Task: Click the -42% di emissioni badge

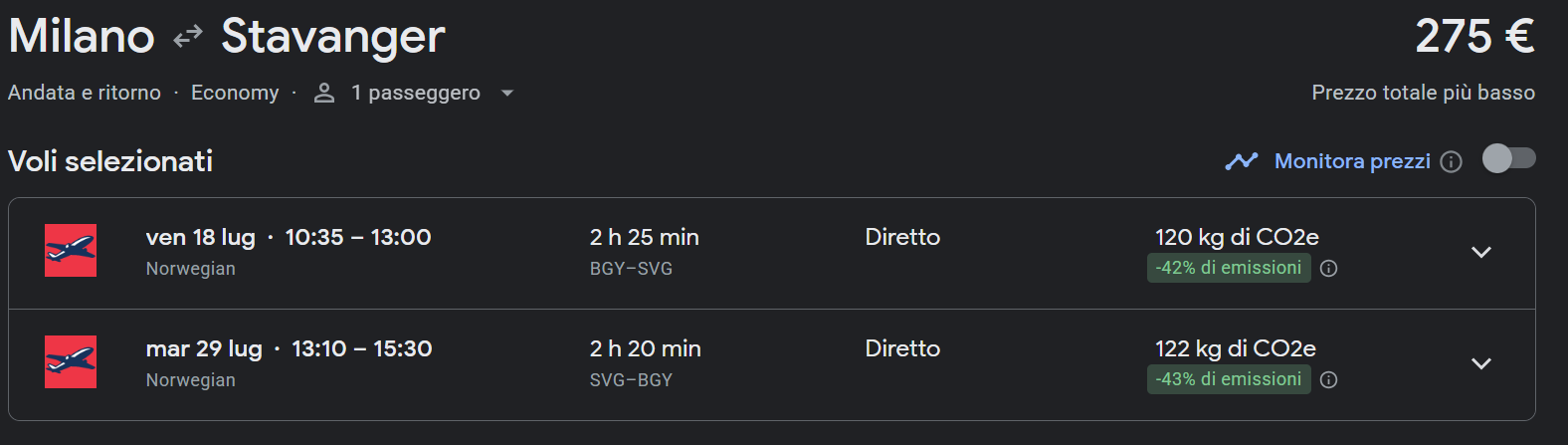Action: [1229, 268]
